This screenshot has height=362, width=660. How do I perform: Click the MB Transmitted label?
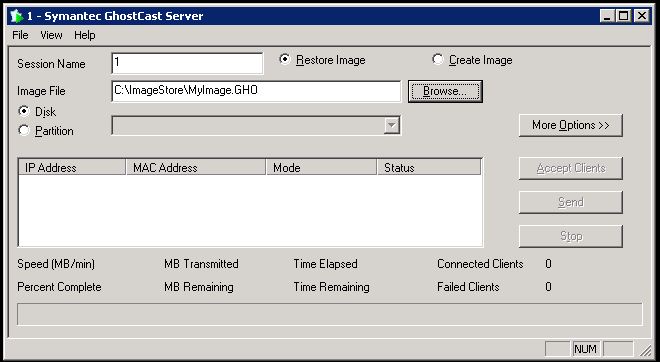pyautogui.click(x=201, y=264)
